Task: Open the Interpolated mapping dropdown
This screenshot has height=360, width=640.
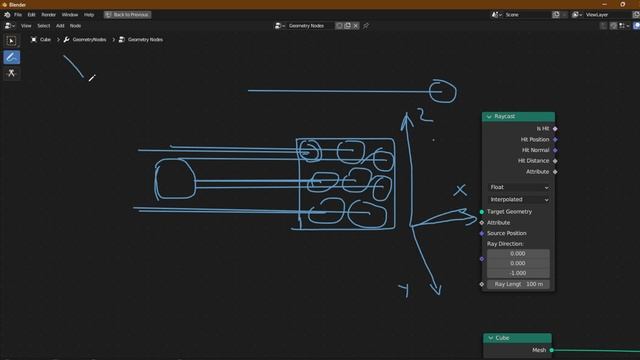Action: coord(519,200)
